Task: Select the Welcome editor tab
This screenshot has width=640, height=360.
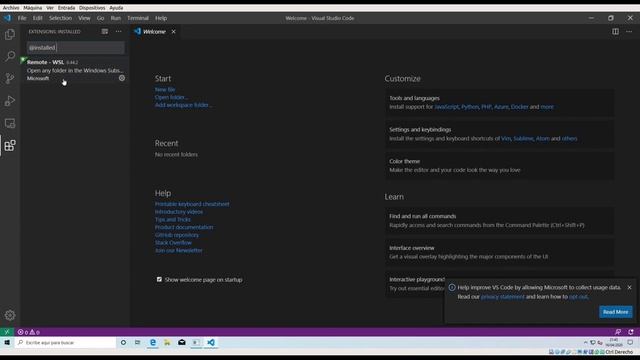Action: tap(155, 31)
